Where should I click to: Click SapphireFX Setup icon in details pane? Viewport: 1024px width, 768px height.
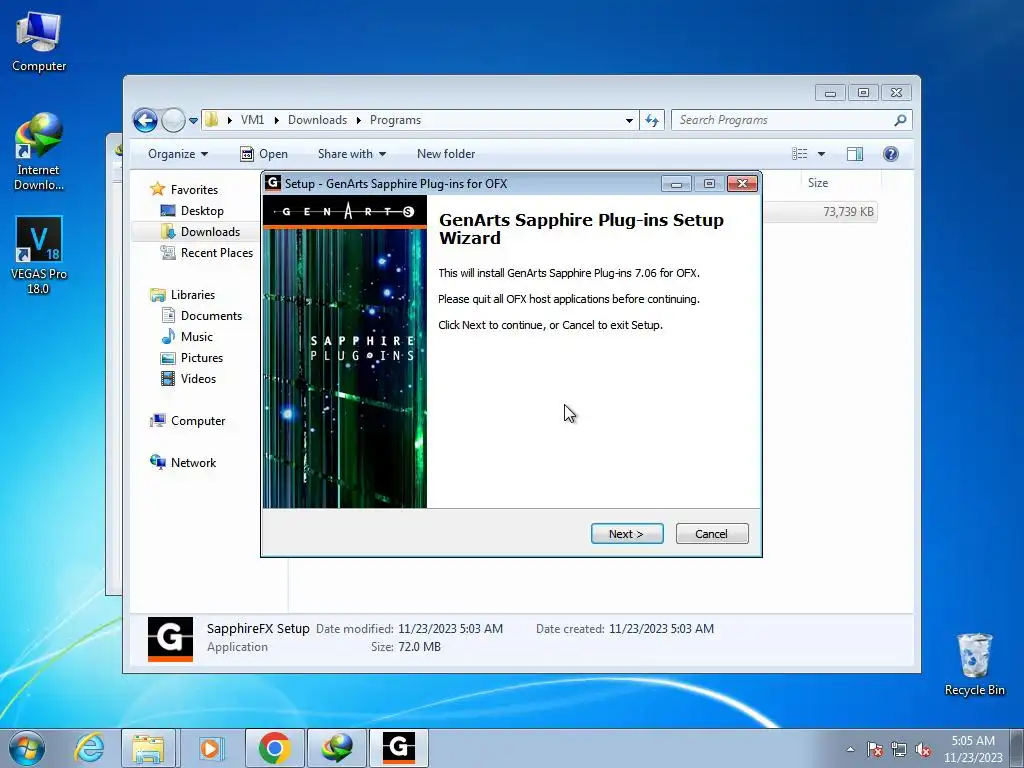click(x=170, y=639)
